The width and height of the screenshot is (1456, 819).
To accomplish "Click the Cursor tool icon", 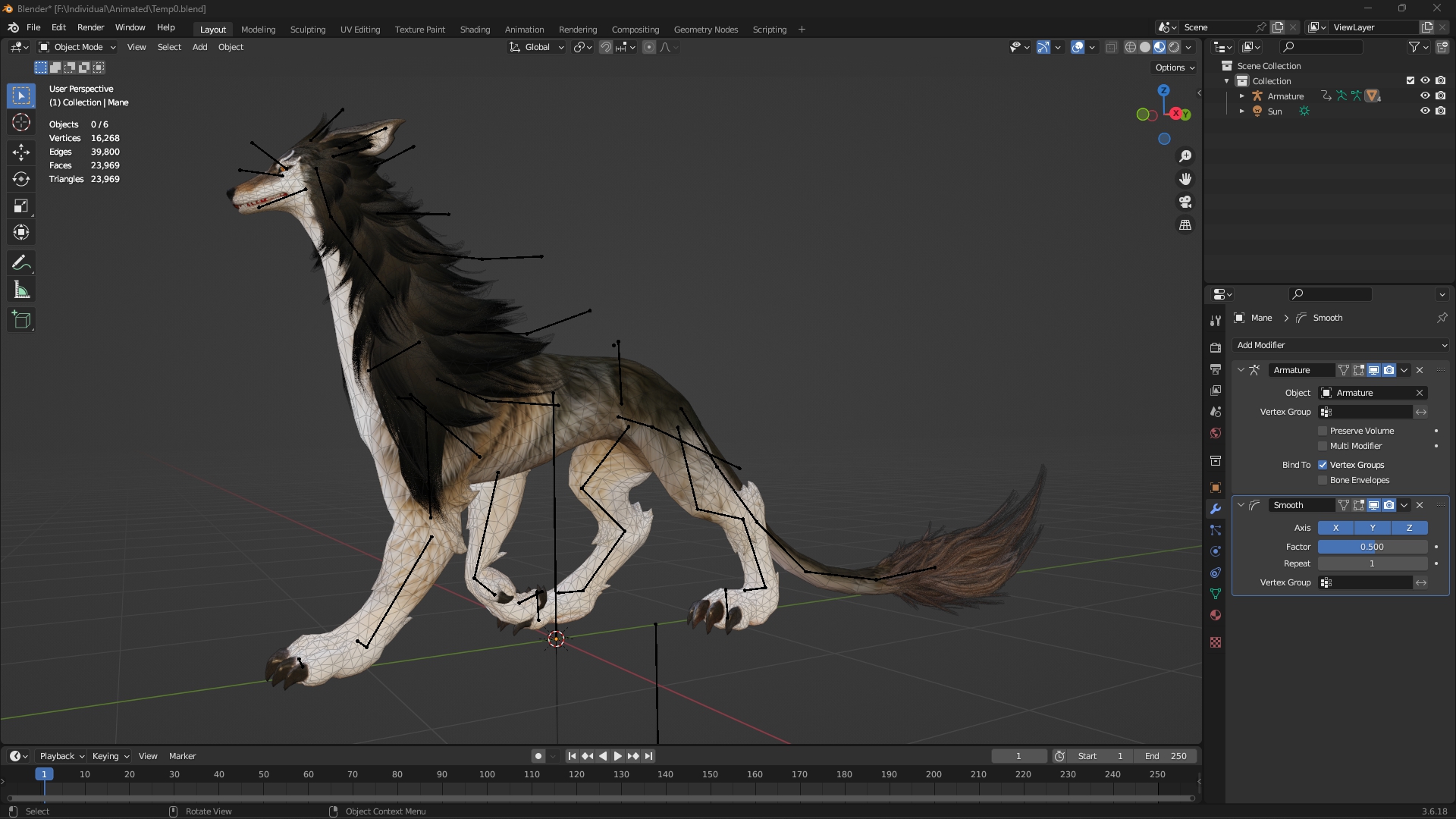I will tap(21, 123).
